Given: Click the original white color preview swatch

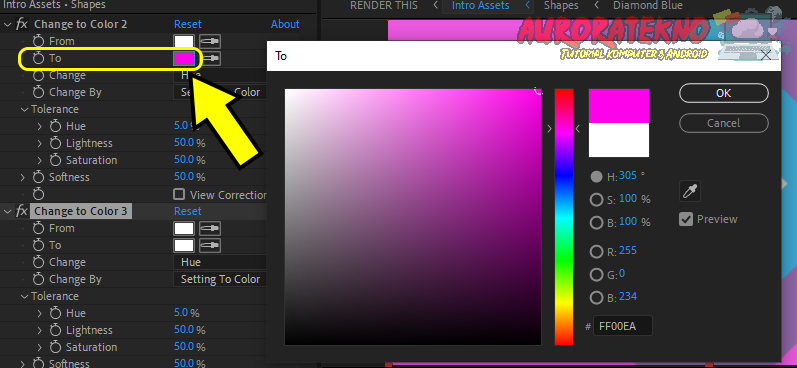Looking at the screenshot, I should click(619, 140).
